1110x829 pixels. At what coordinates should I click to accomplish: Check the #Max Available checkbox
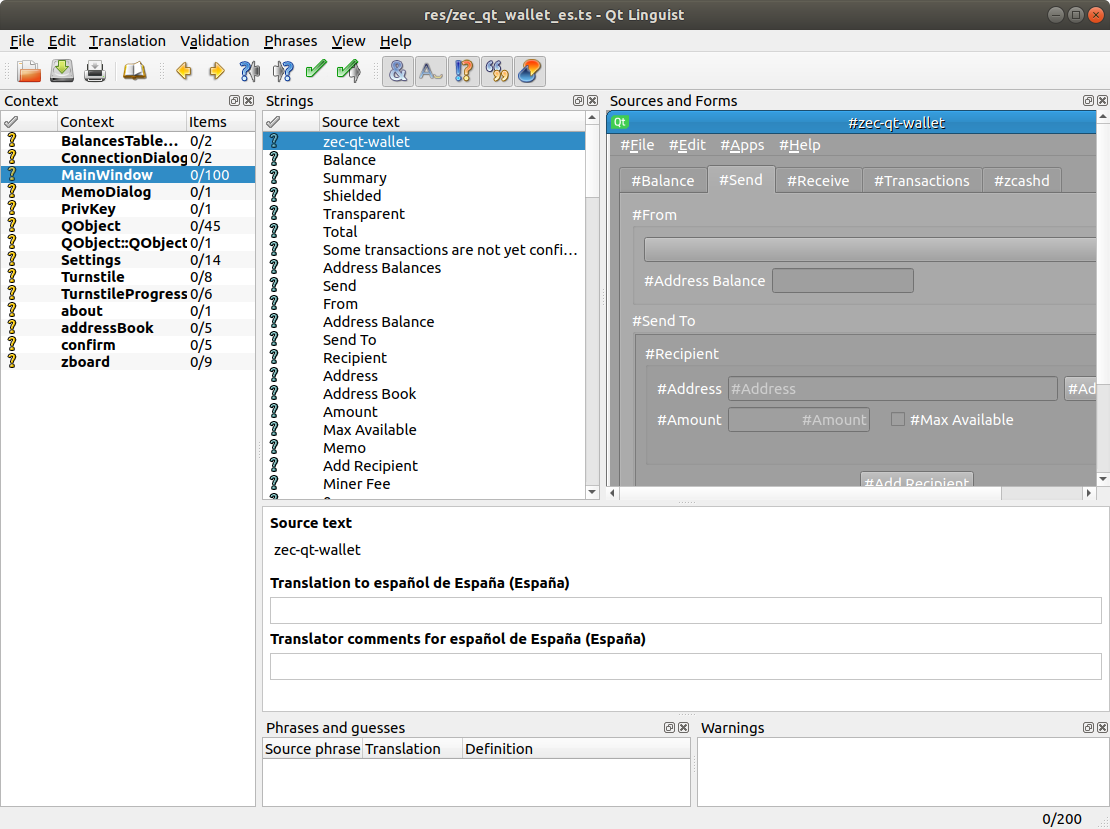[898, 419]
